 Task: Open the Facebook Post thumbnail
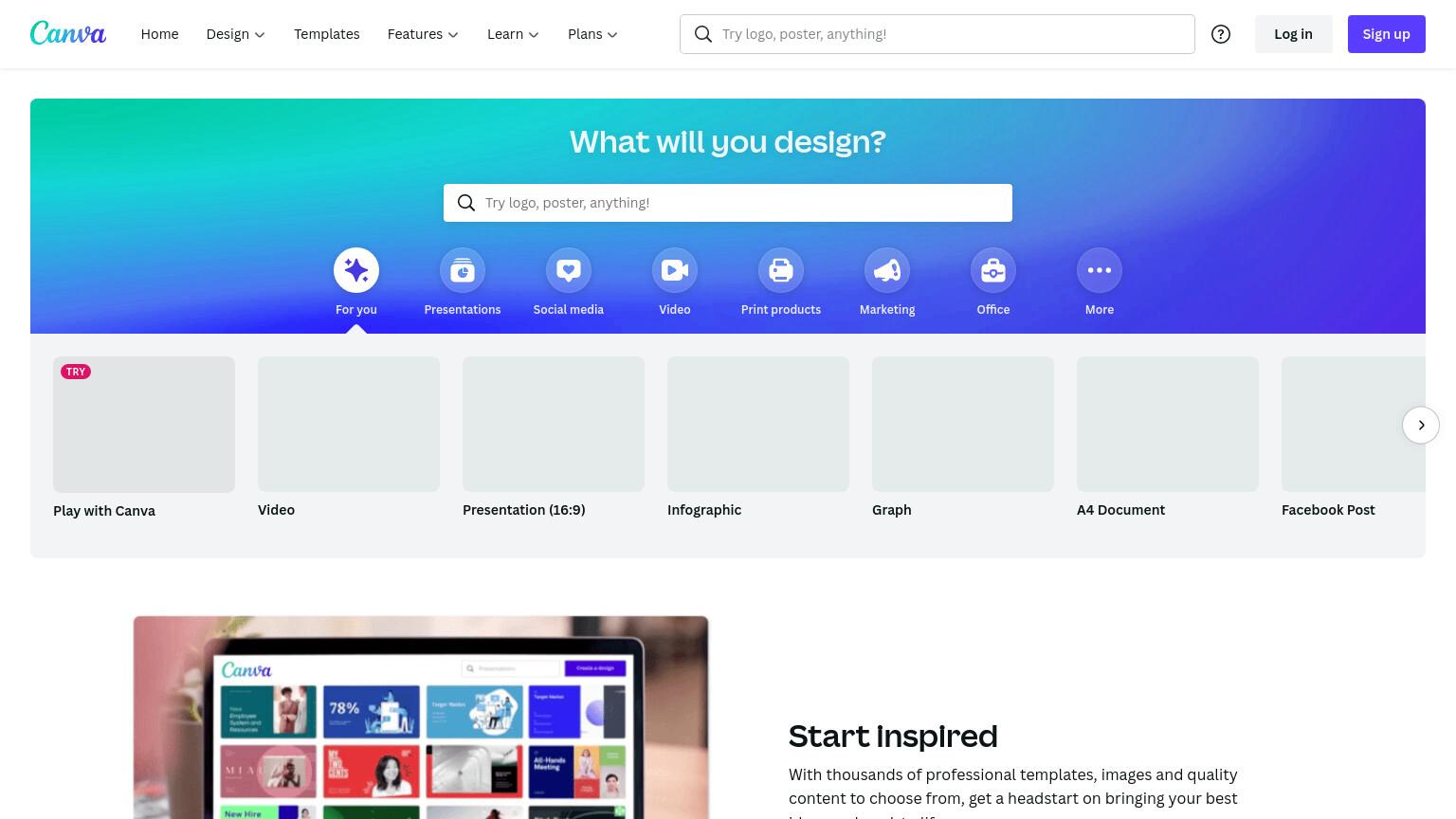(1354, 424)
